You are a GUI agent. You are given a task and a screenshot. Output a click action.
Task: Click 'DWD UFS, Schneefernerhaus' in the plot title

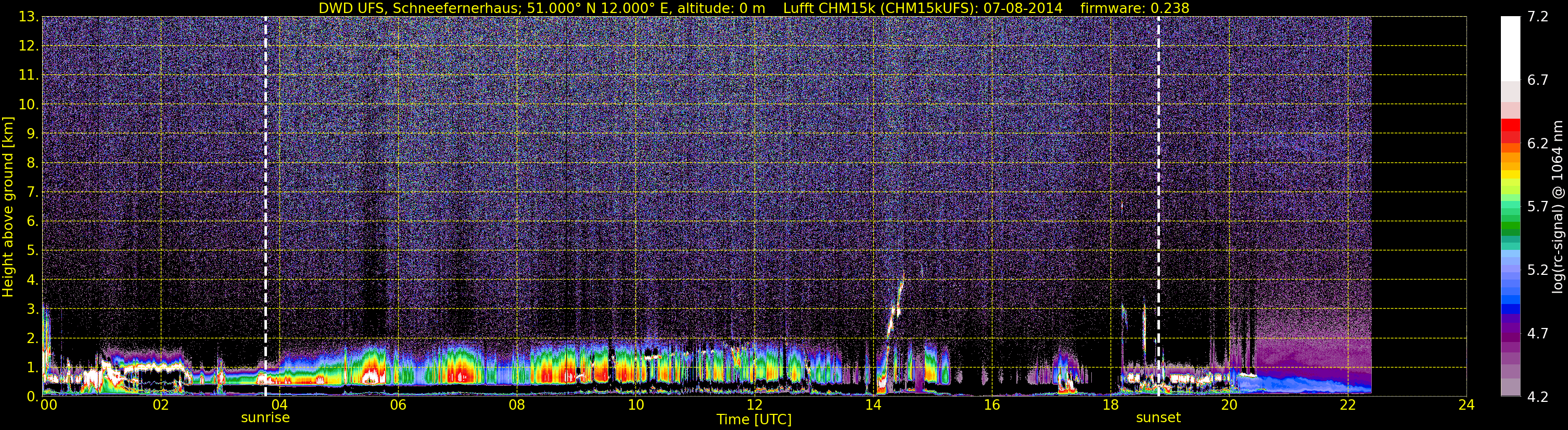419,8
